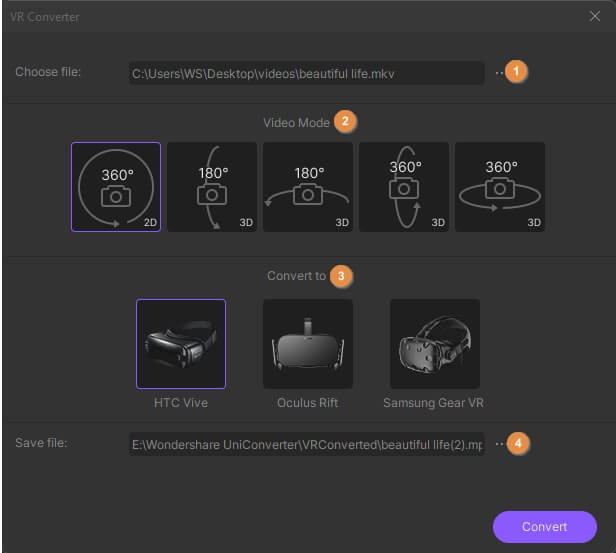Click the orange step 1 marker
Screen dimensions: 616x553
click(x=516, y=72)
